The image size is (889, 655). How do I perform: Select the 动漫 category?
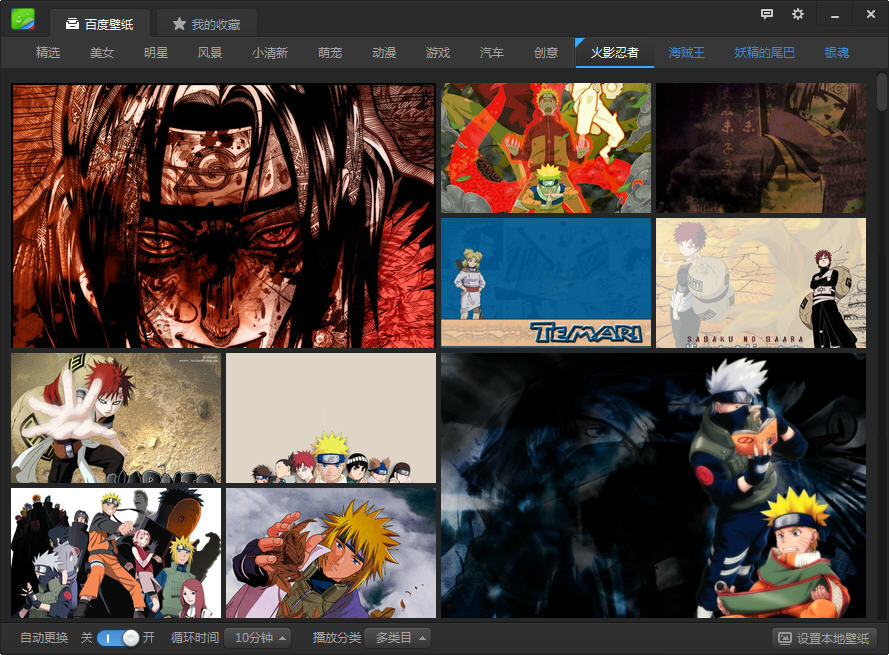click(x=384, y=53)
